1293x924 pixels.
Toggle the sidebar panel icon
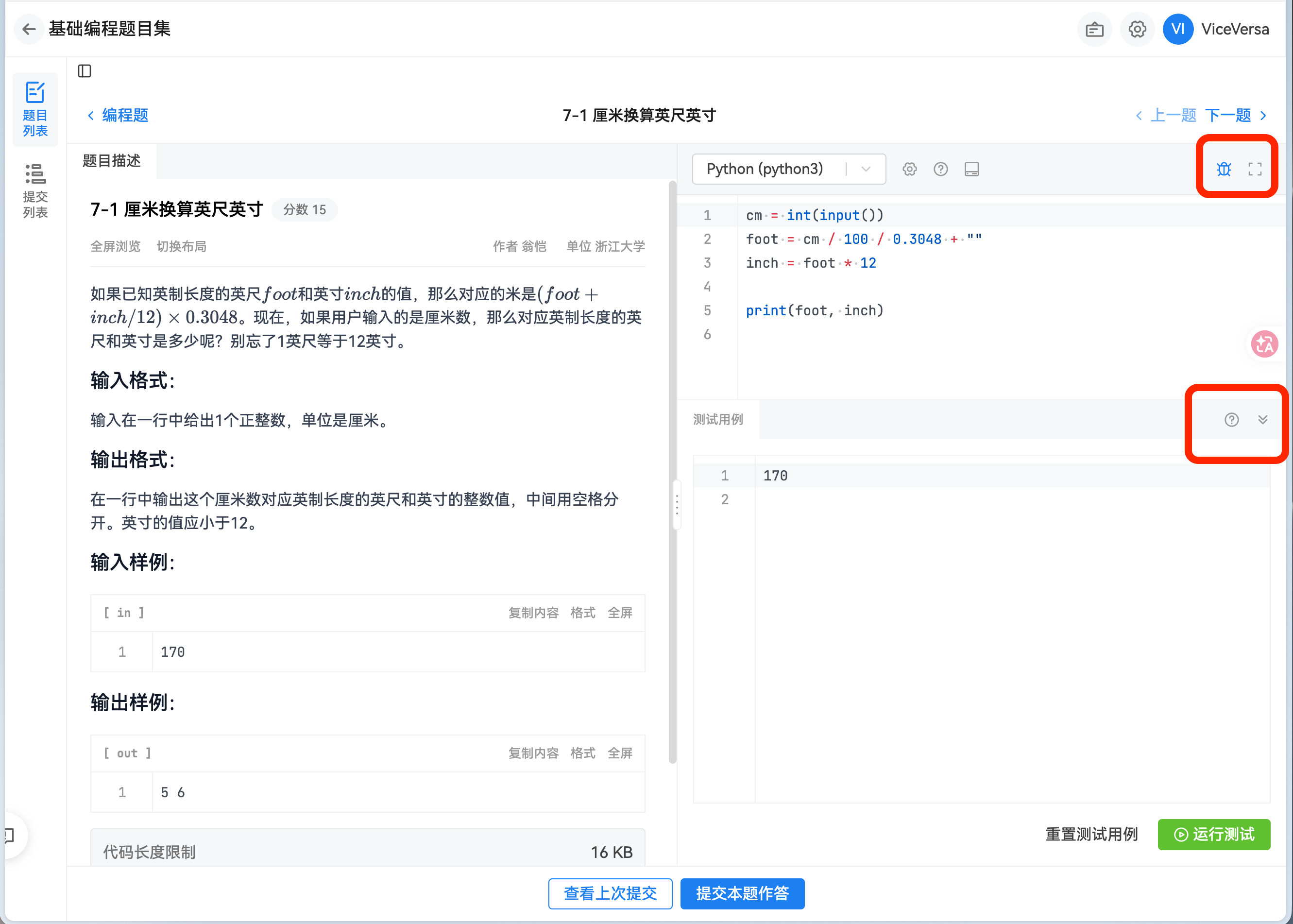84,71
